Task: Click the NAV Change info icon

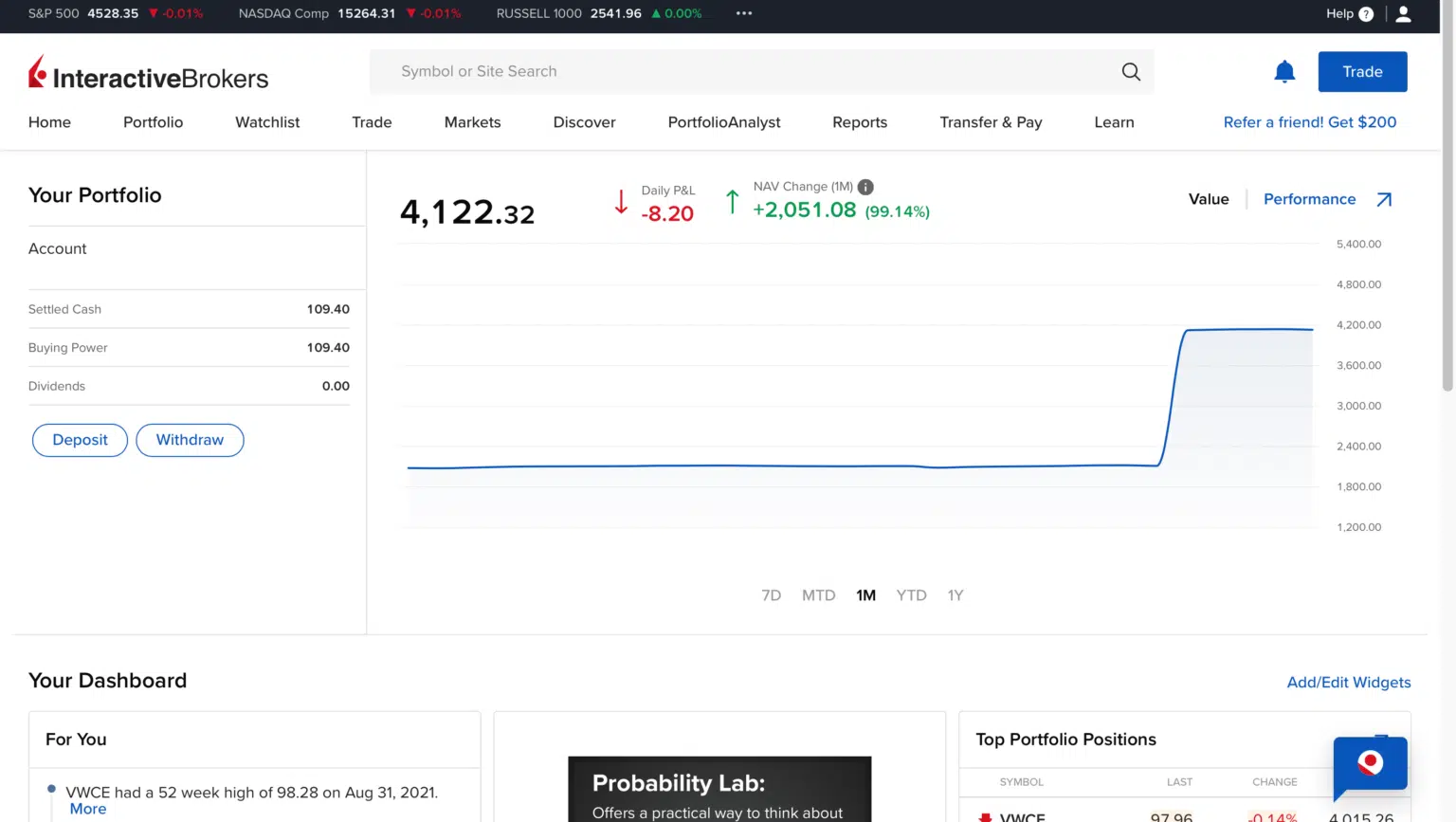Action: [864, 187]
